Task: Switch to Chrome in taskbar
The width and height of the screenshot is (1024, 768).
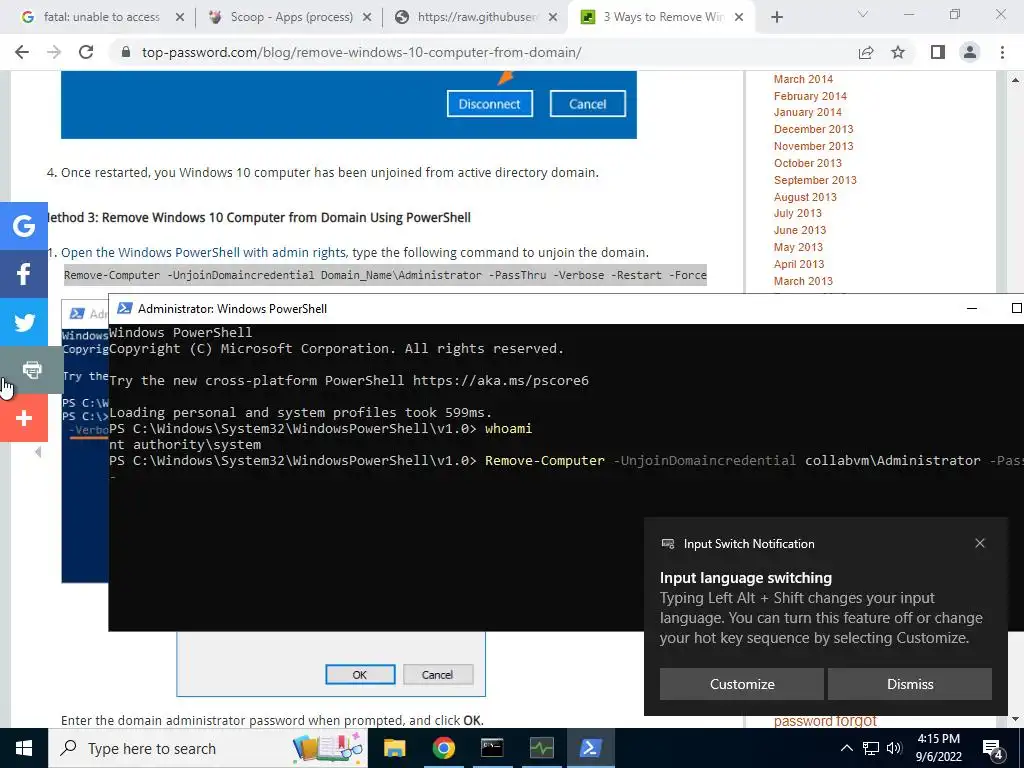Action: (x=443, y=748)
